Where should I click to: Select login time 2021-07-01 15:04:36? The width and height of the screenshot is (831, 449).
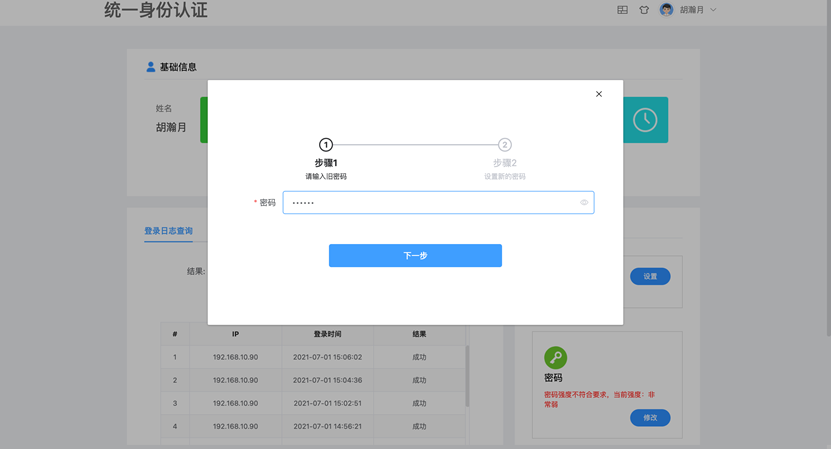click(328, 380)
